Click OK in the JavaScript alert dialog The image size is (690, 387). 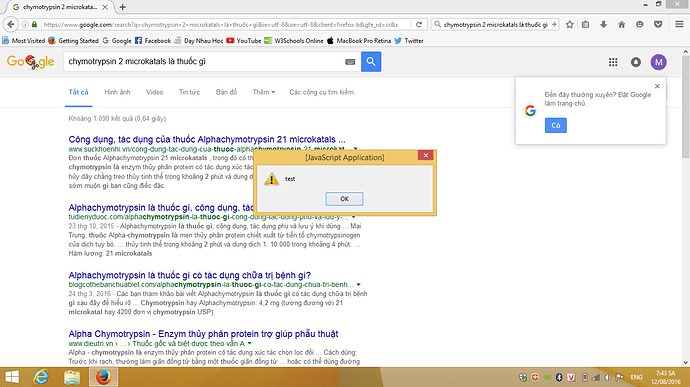click(344, 199)
